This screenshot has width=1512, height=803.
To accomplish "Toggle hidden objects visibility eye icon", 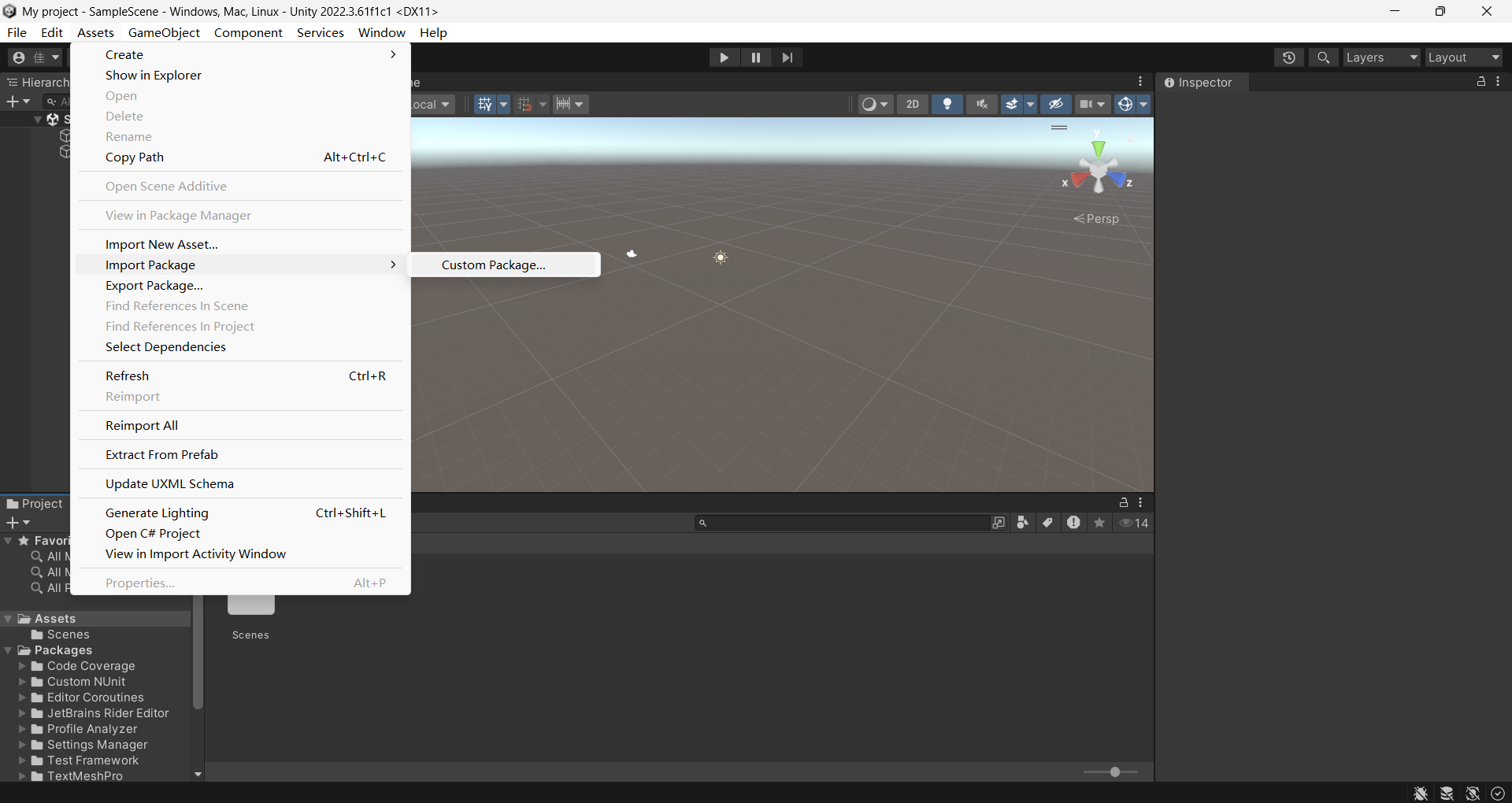I will click(x=1056, y=104).
